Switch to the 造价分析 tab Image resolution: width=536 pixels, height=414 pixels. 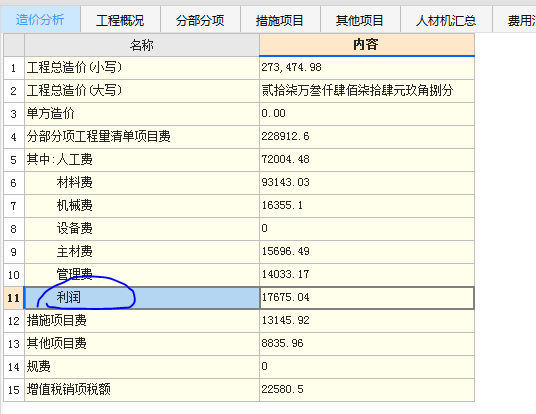[40, 20]
